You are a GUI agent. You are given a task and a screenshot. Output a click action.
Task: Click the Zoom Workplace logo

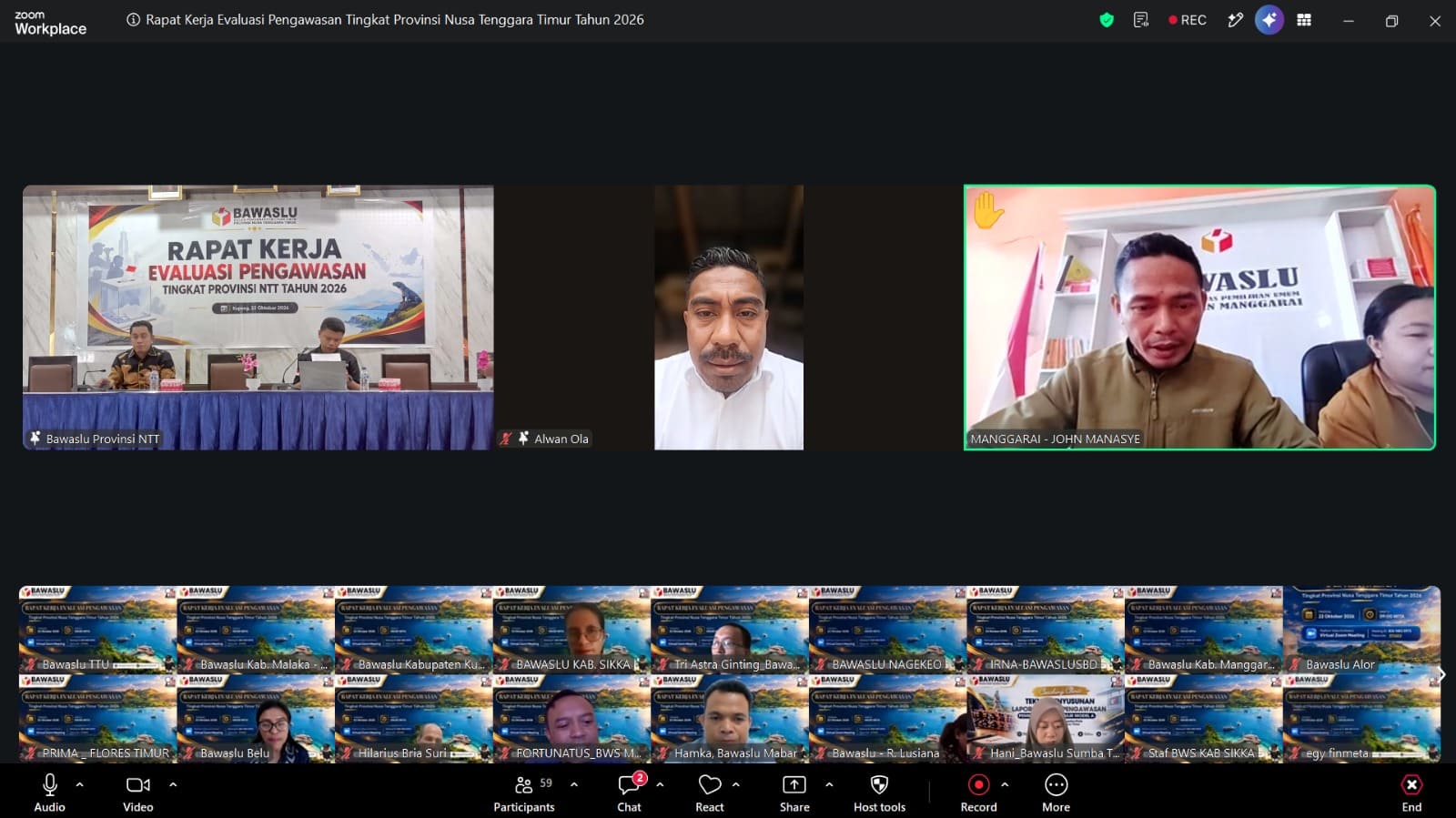[x=50, y=24]
